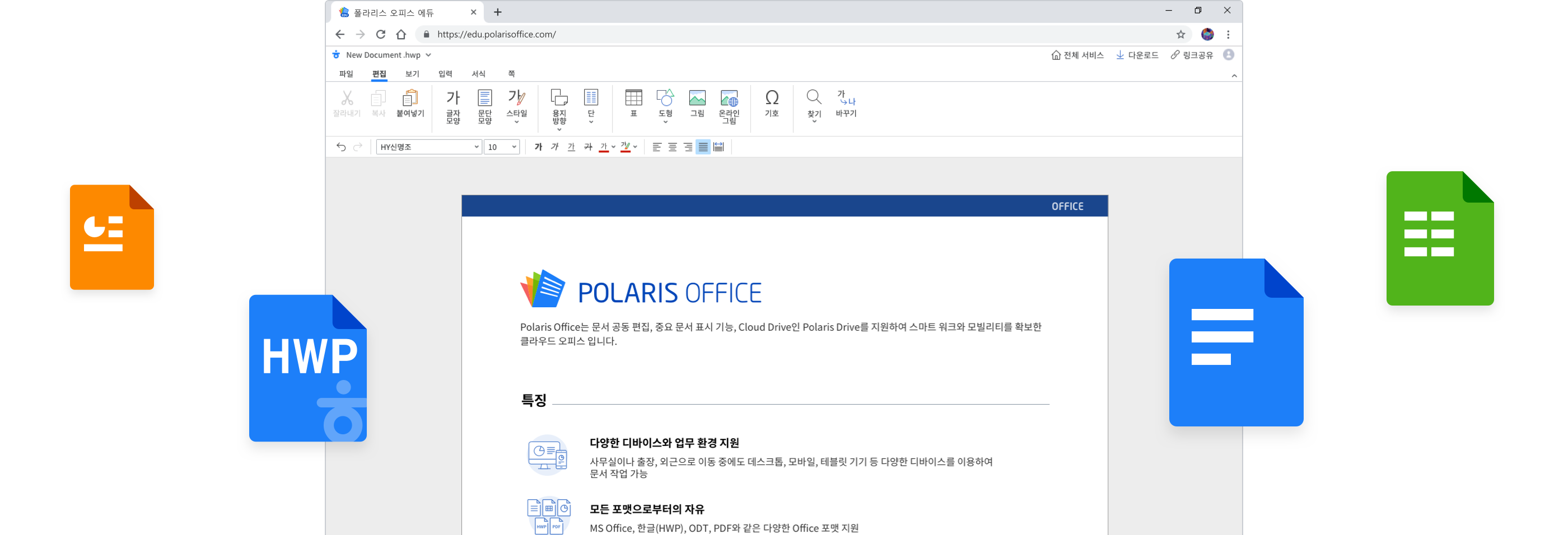
Task: Close the 폴라리스 오피스 에듀 tab
Action: click(473, 12)
